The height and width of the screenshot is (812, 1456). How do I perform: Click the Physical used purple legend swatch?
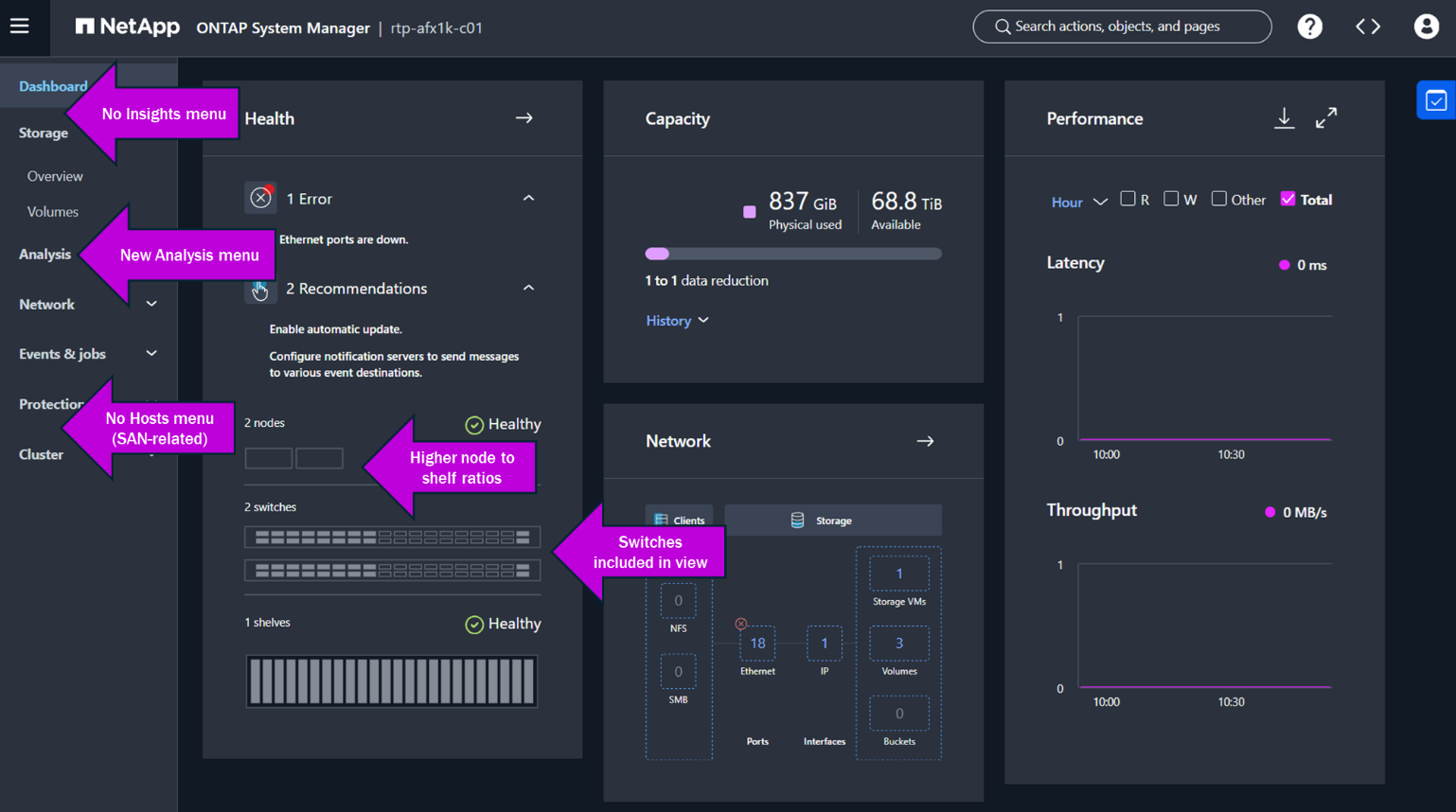[x=750, y=212]
